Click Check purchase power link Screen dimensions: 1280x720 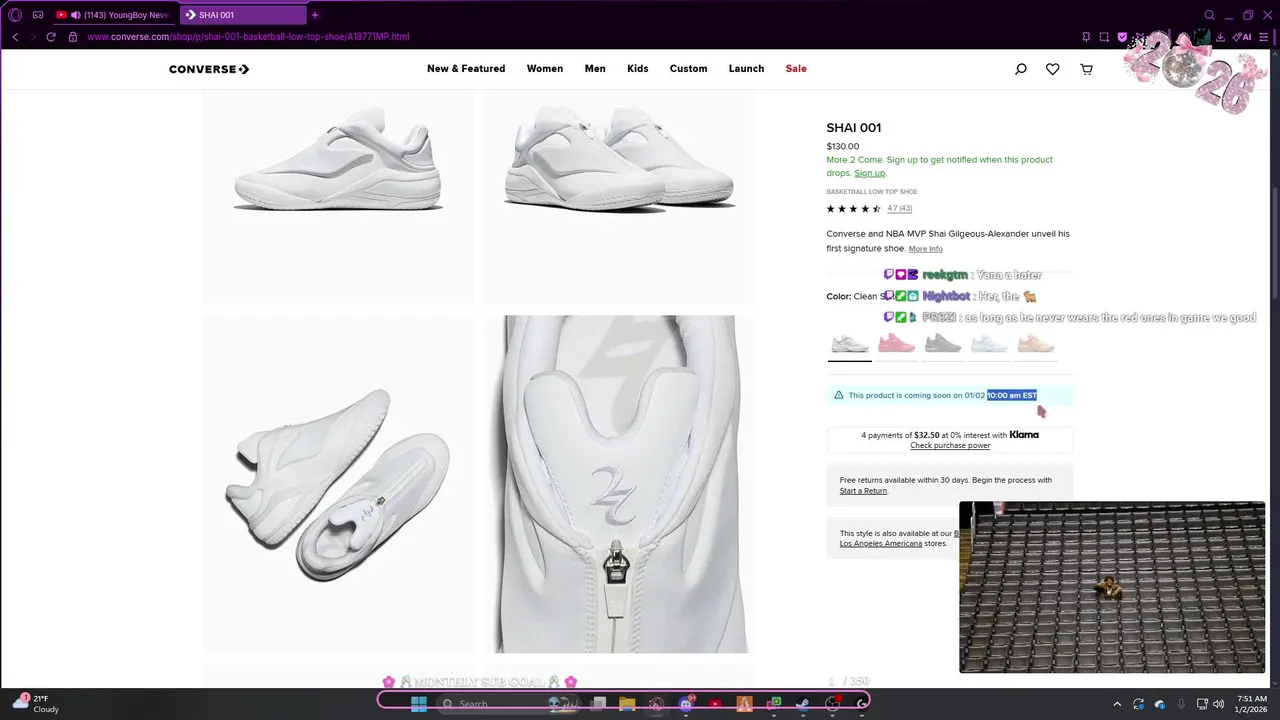coord(950,445)
